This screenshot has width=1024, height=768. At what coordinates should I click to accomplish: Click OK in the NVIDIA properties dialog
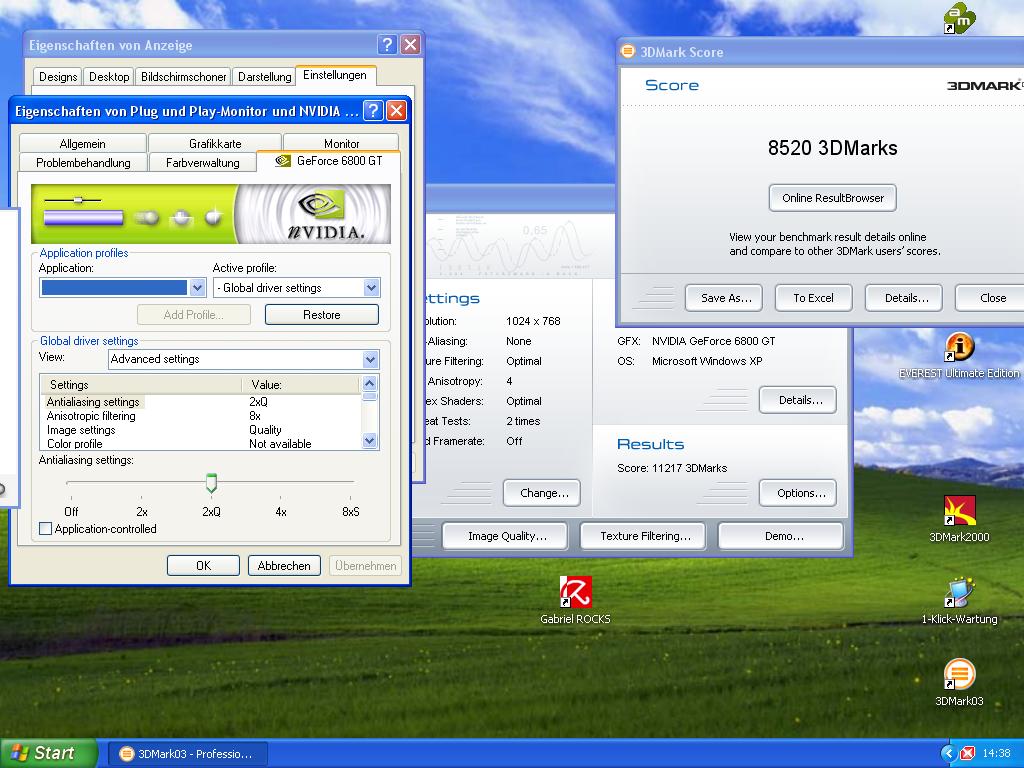click(x=203, y=565)
